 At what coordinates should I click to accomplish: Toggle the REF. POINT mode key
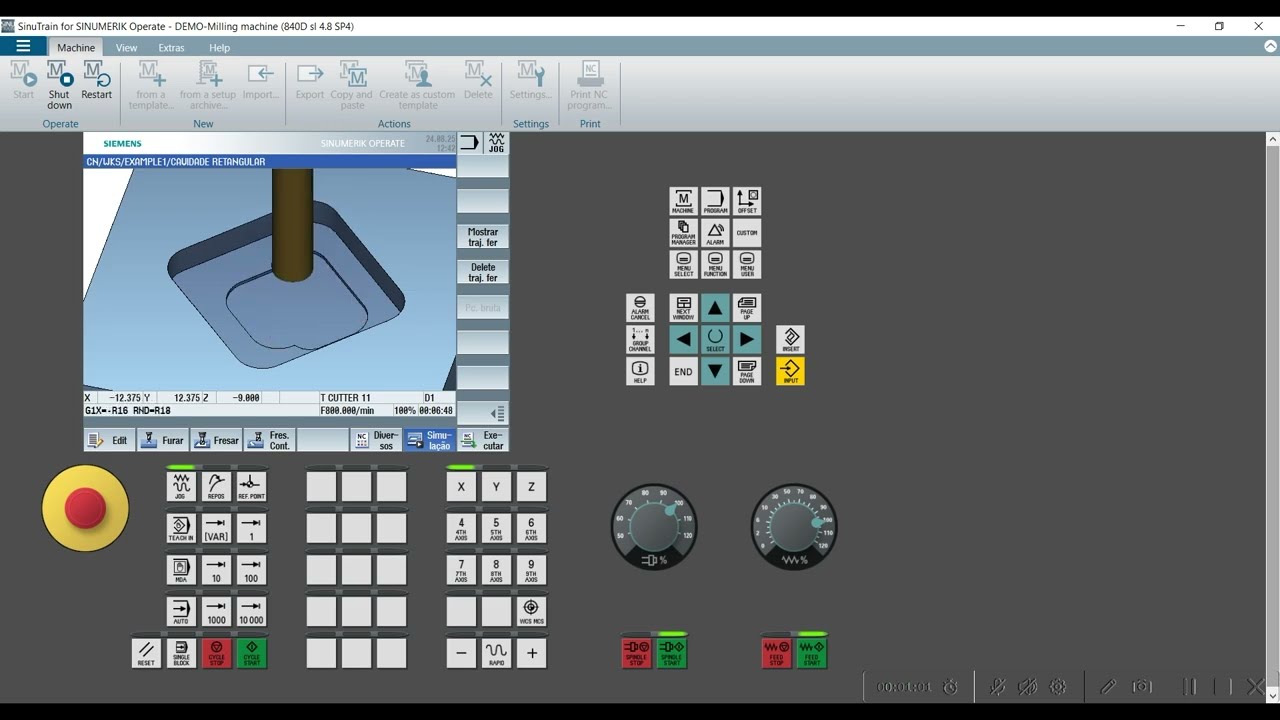pyautogui.click(x=251, y=487)
